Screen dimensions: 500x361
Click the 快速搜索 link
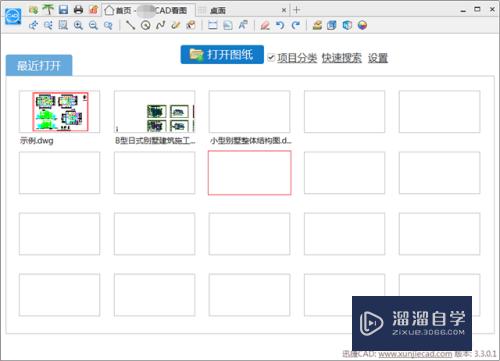342,58
